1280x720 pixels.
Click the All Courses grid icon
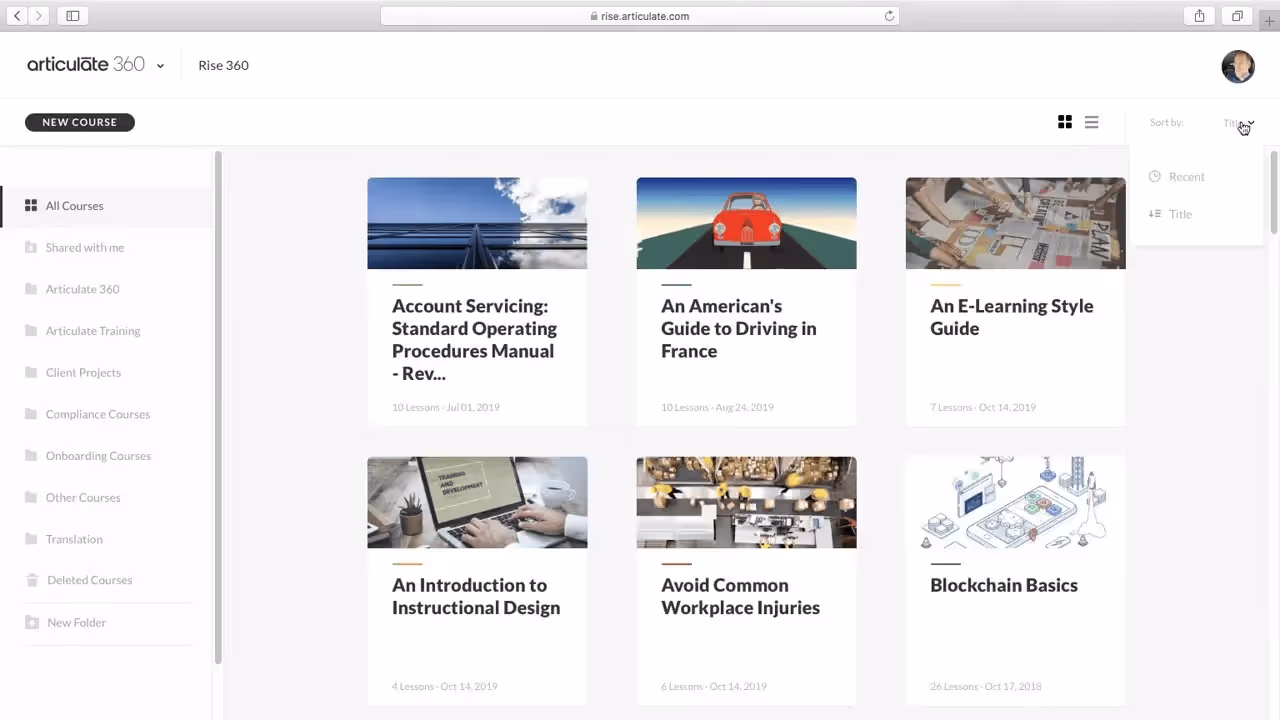click(x=31, y=205)
